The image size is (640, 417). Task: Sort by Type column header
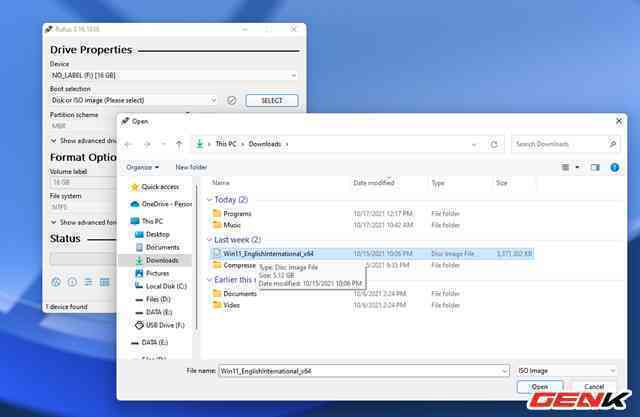coord(438,183)
